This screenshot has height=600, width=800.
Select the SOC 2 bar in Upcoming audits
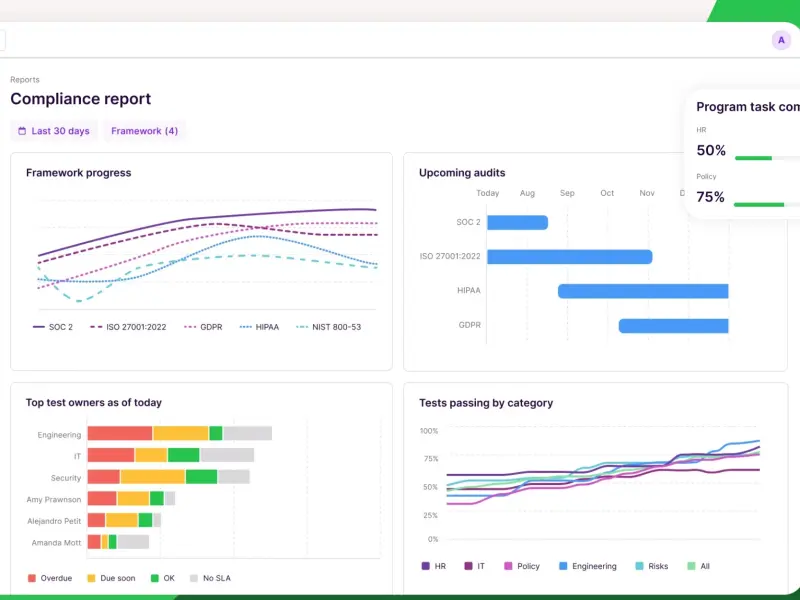(x=517, y=222)
